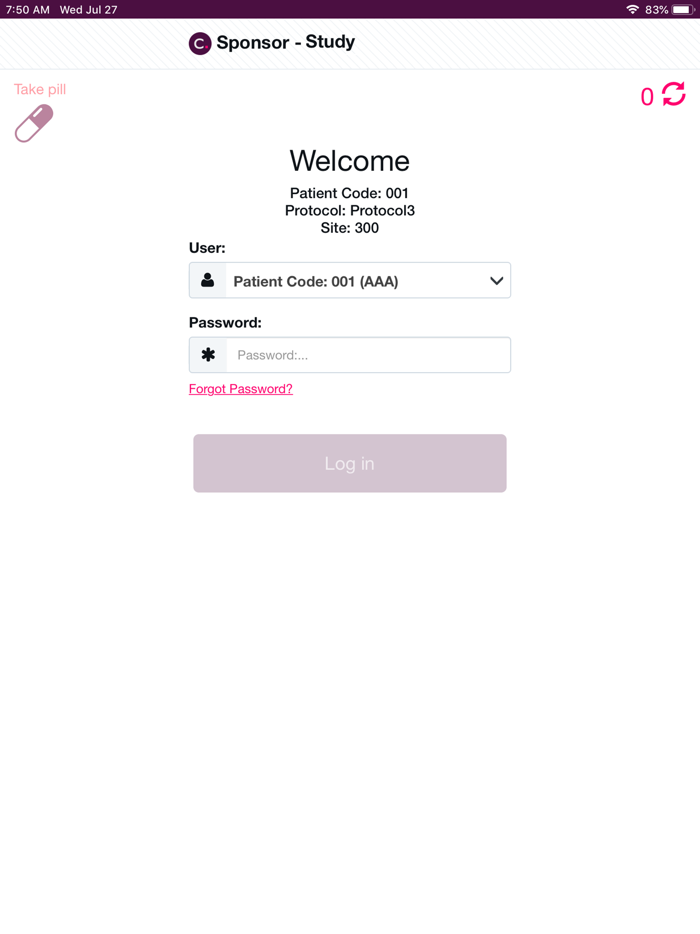Click the asterisk icon beside password box
This screenshot has width=700, height=934.
click(208, 355)
